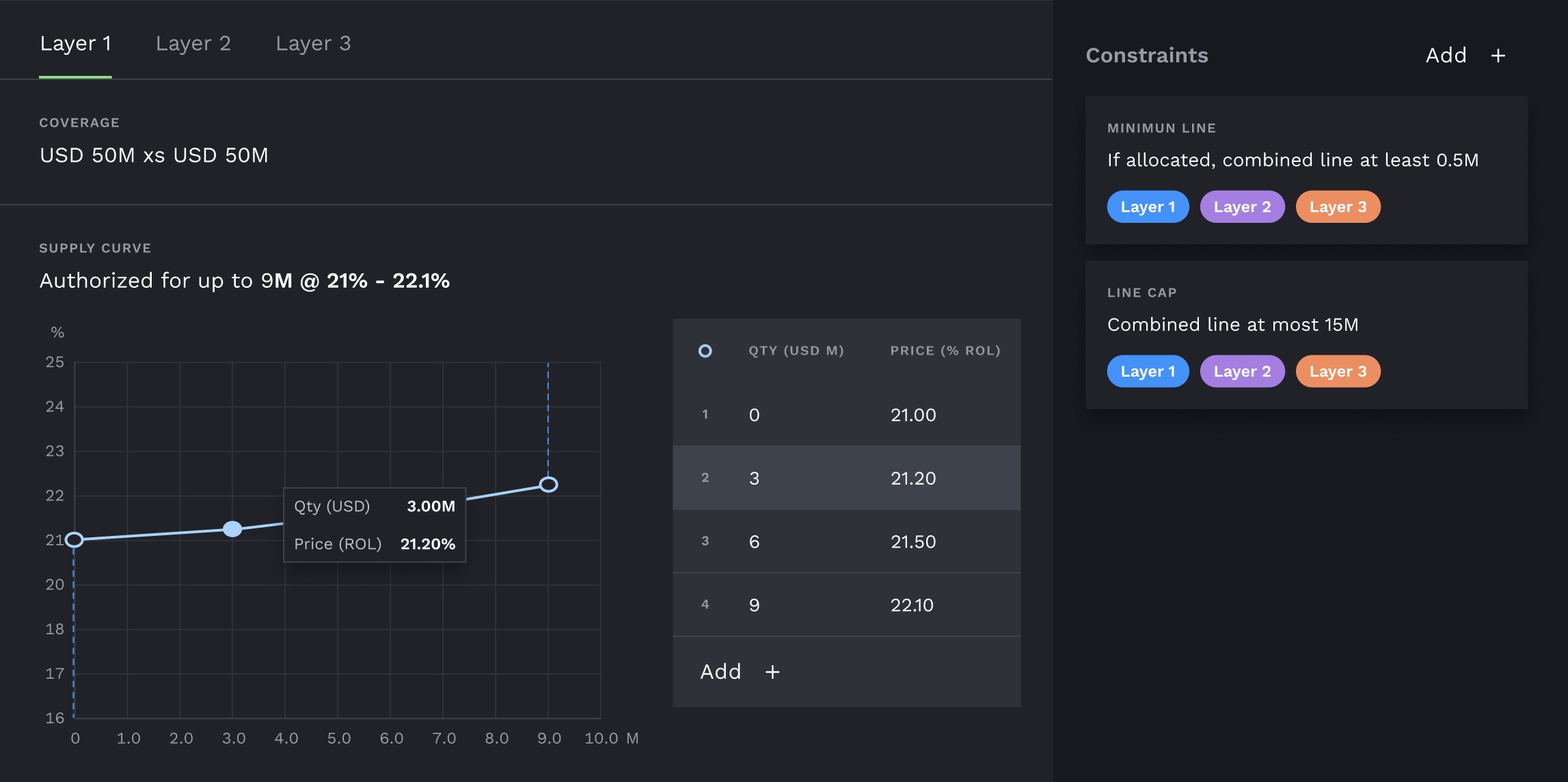Viewport: 1568px width, 782px height.
Task: Edit the quantity 6 in row 3
Action: (x=754, y=542)
